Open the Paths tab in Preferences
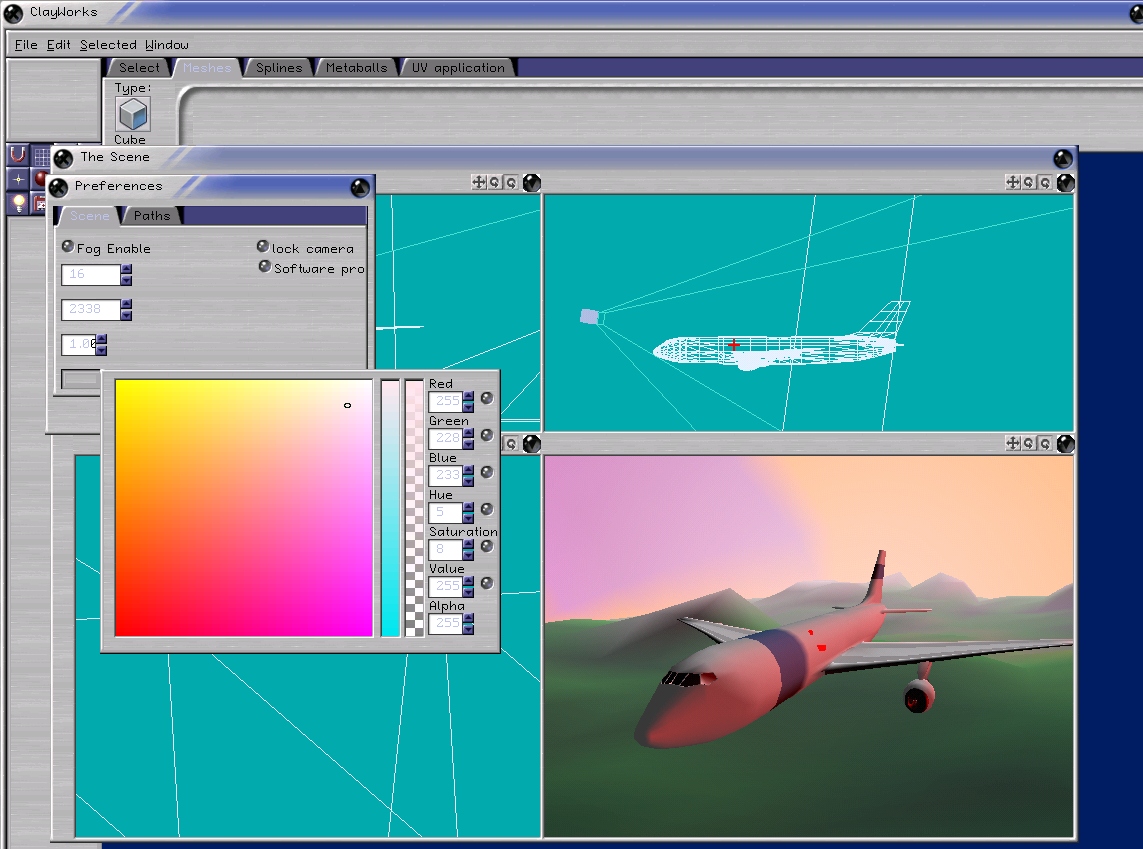1143x849 pixels. point(152,216)
